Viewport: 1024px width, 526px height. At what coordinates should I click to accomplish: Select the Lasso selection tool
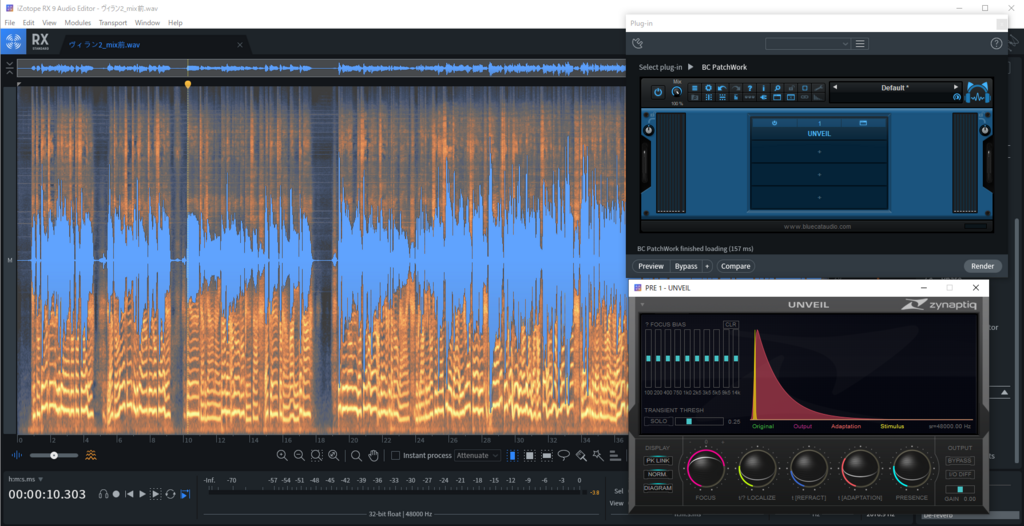click(x=564, y=455)
